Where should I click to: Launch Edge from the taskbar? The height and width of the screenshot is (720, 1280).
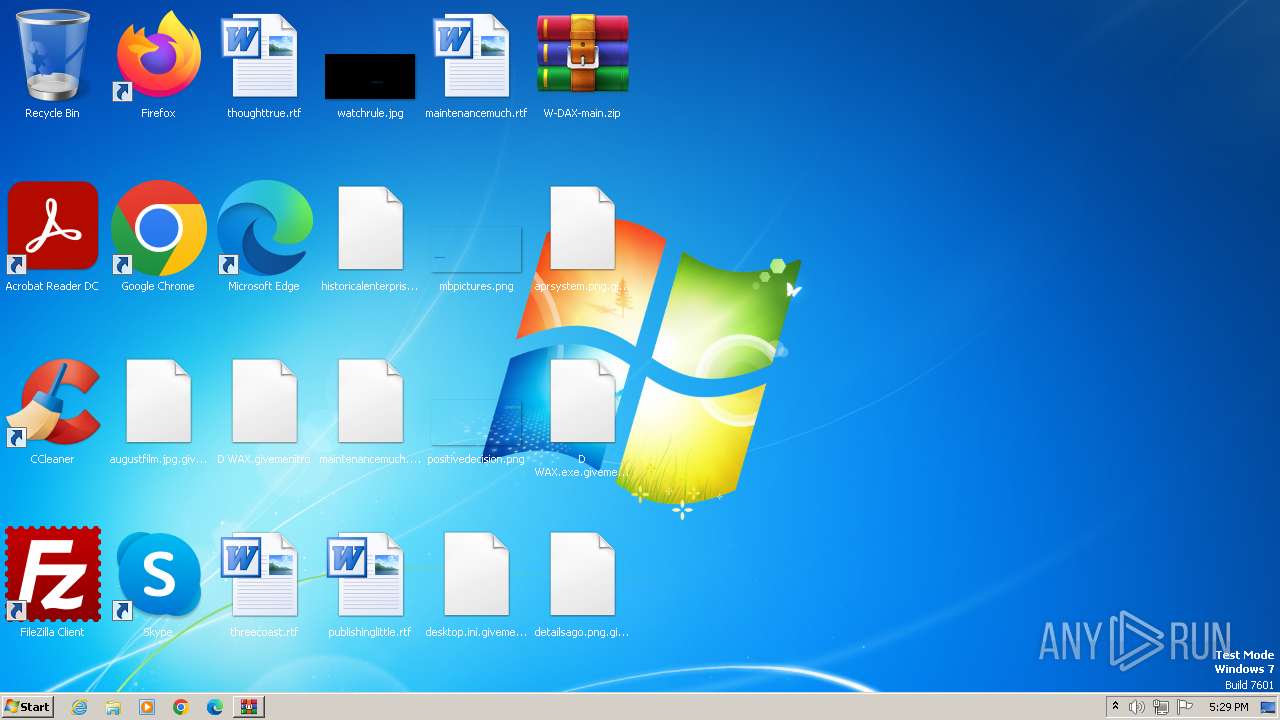(215, 707)
